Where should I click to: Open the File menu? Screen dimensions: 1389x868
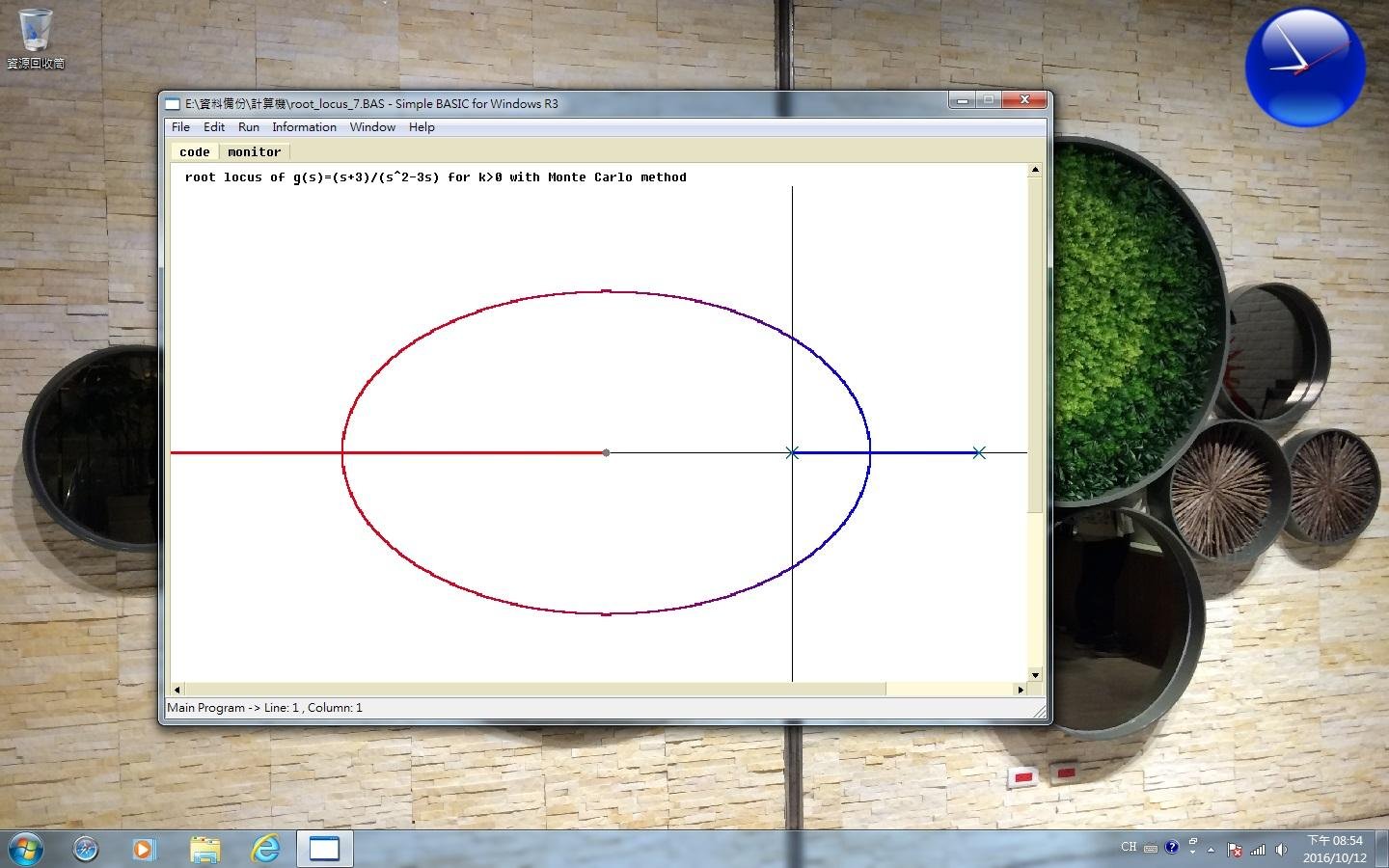point(180,127)
